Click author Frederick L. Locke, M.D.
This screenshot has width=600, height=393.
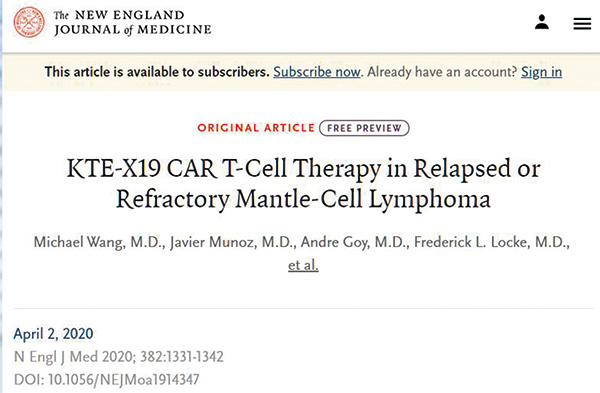tap(492, 242)
